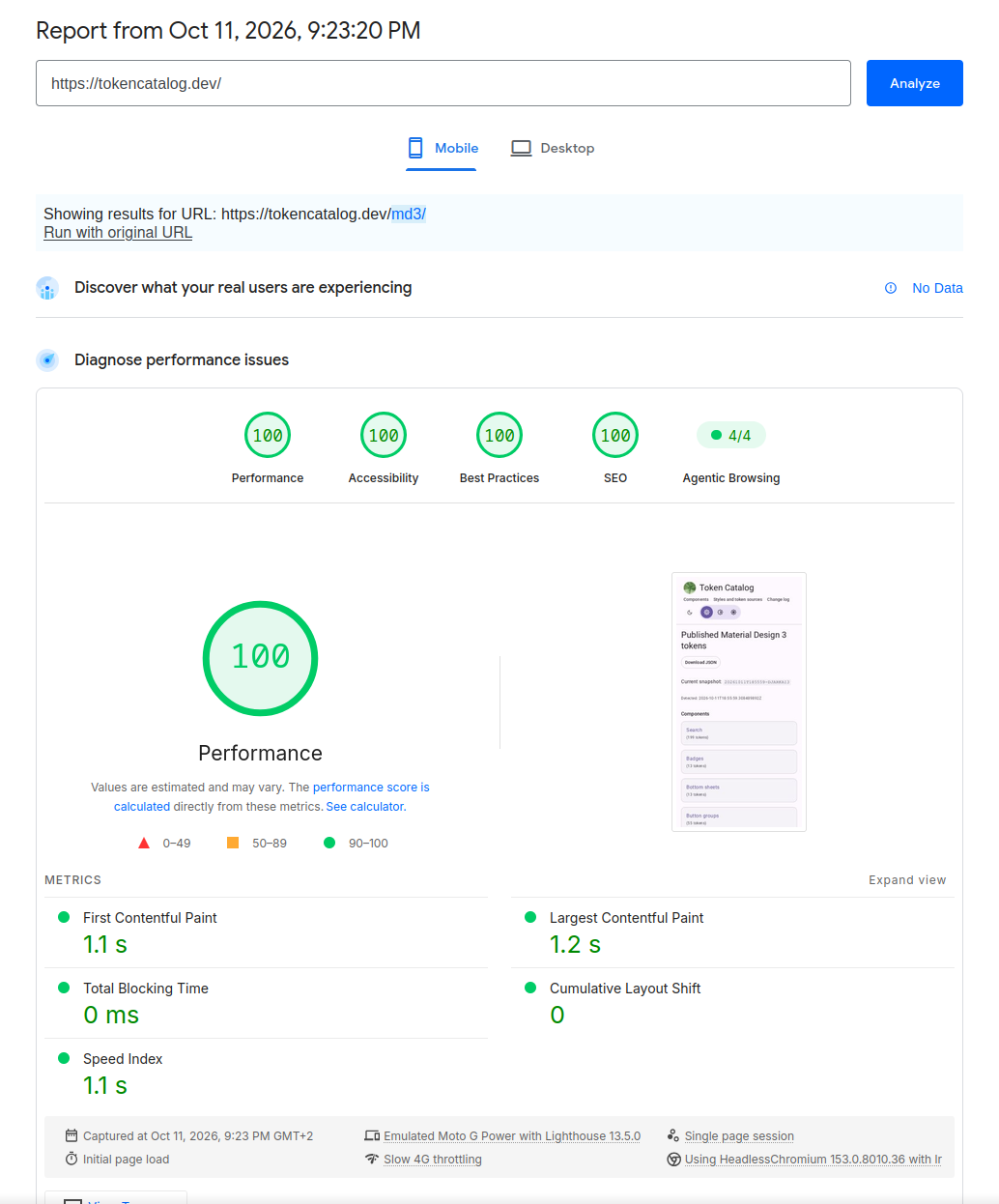Switch to the Mobile tab
The width and height of the screenshot is (999, 1204).
point(442,148)
